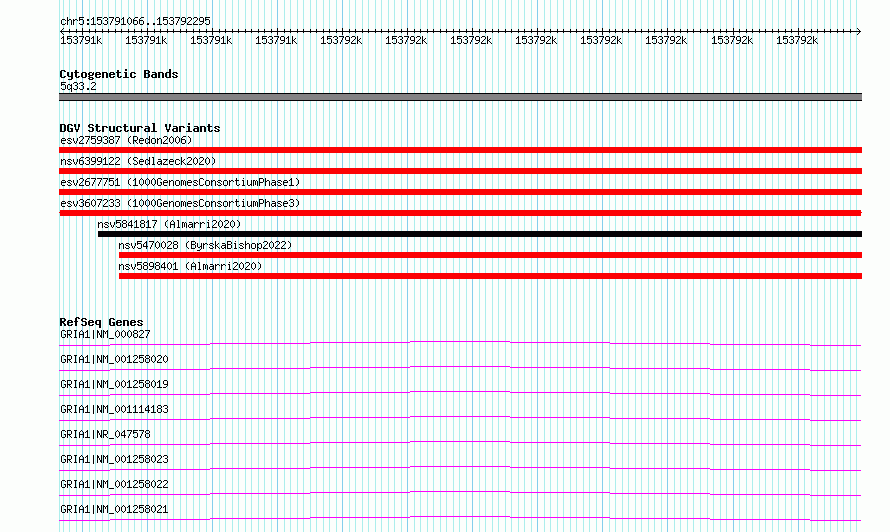890x532 pixels.
Task: Open the DGV Structural Variants track heading
Action: click(x=140, y=128)
